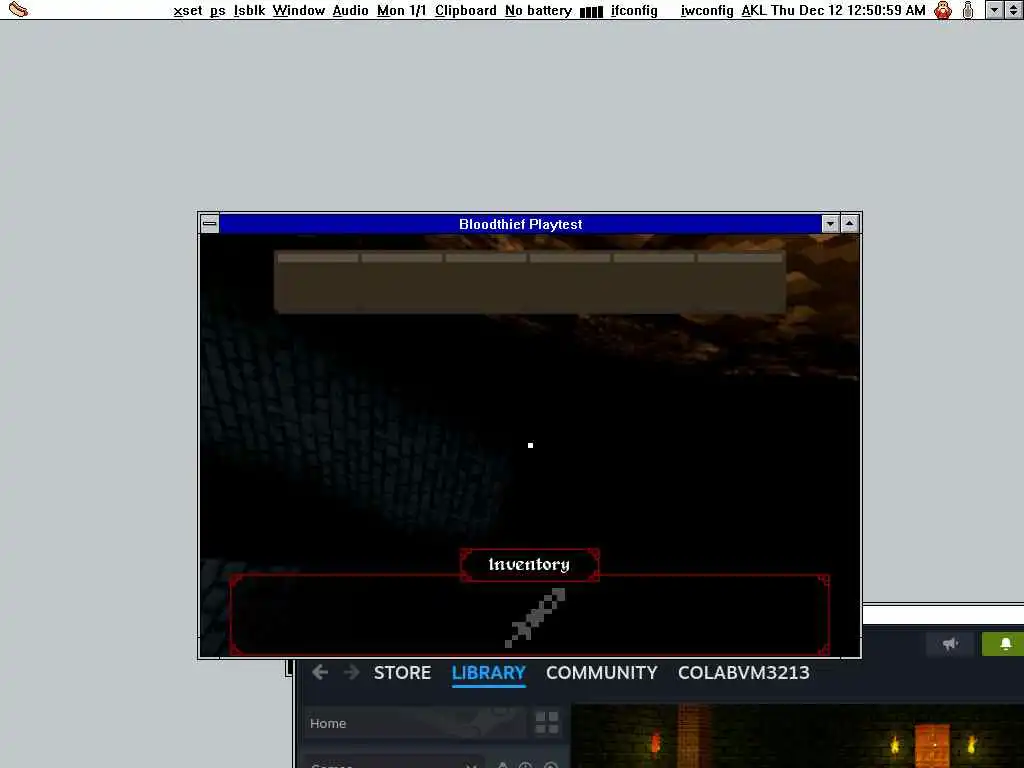Screen dimensions: 1024x768
Task: Click the red monkey icon in top bar
Action: coord(943,10)
